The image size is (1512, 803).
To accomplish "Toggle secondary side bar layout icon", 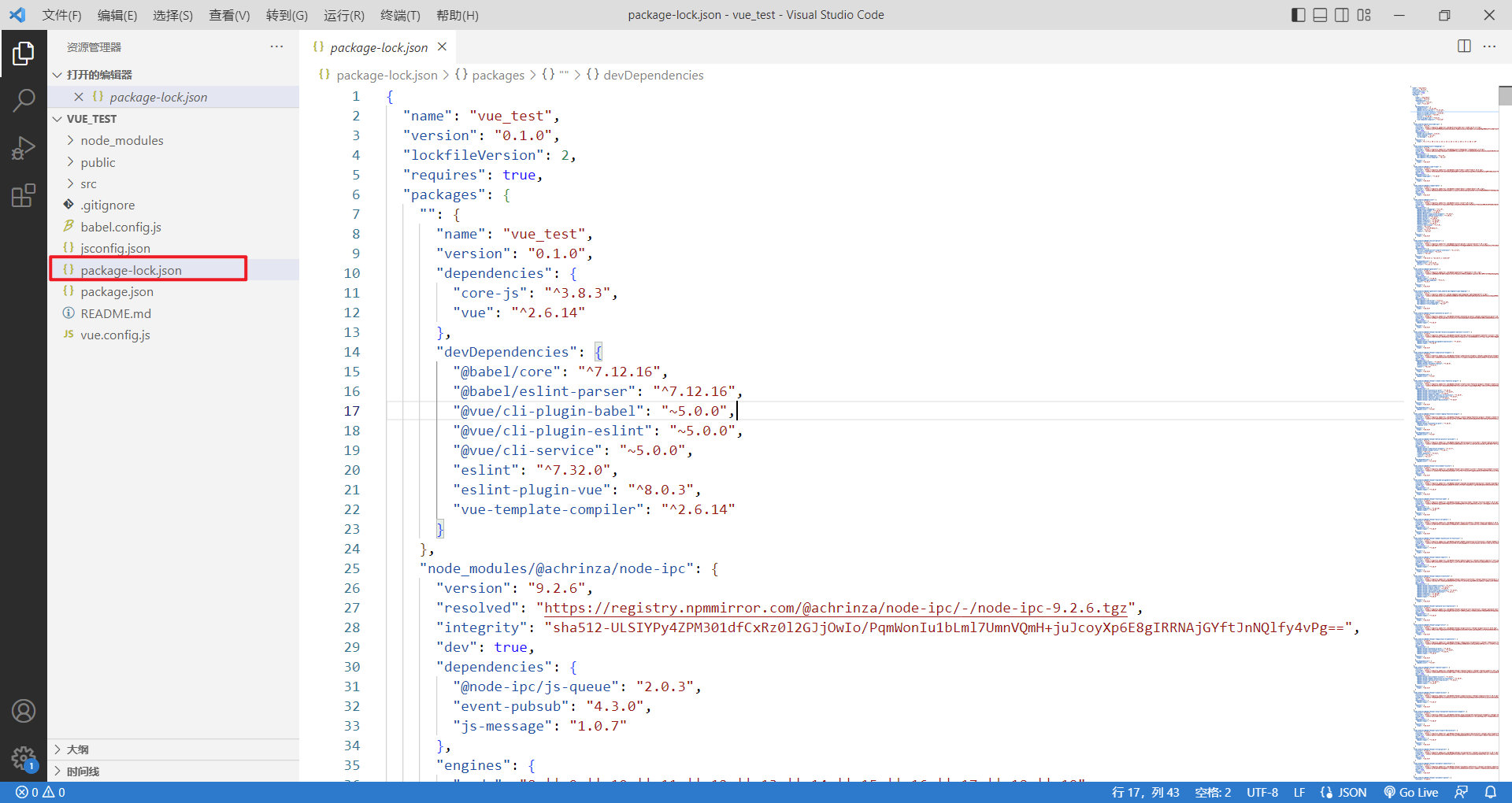I will [x=1342, y=15].
